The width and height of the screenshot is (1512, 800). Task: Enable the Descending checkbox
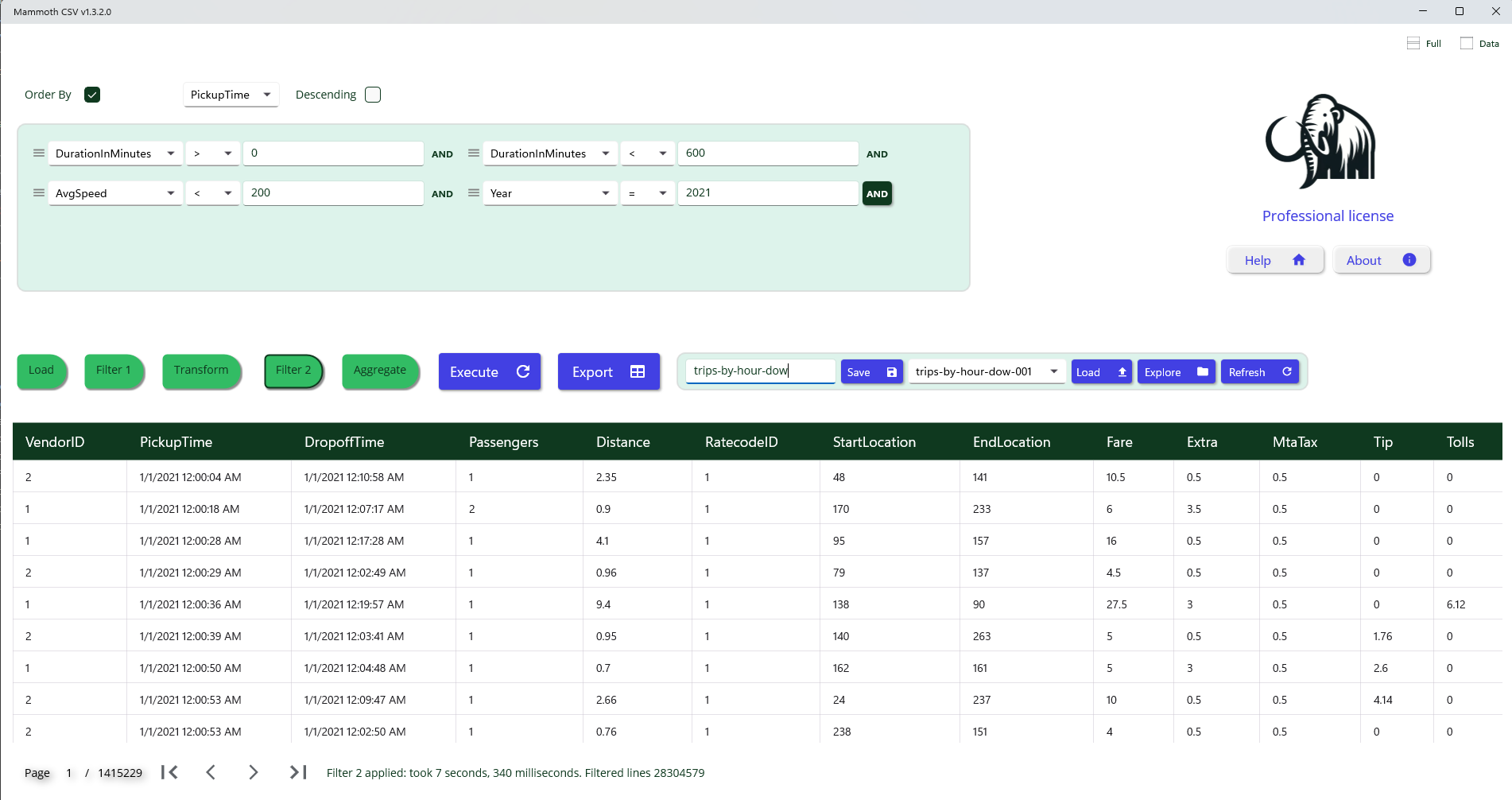click(373, 95)
